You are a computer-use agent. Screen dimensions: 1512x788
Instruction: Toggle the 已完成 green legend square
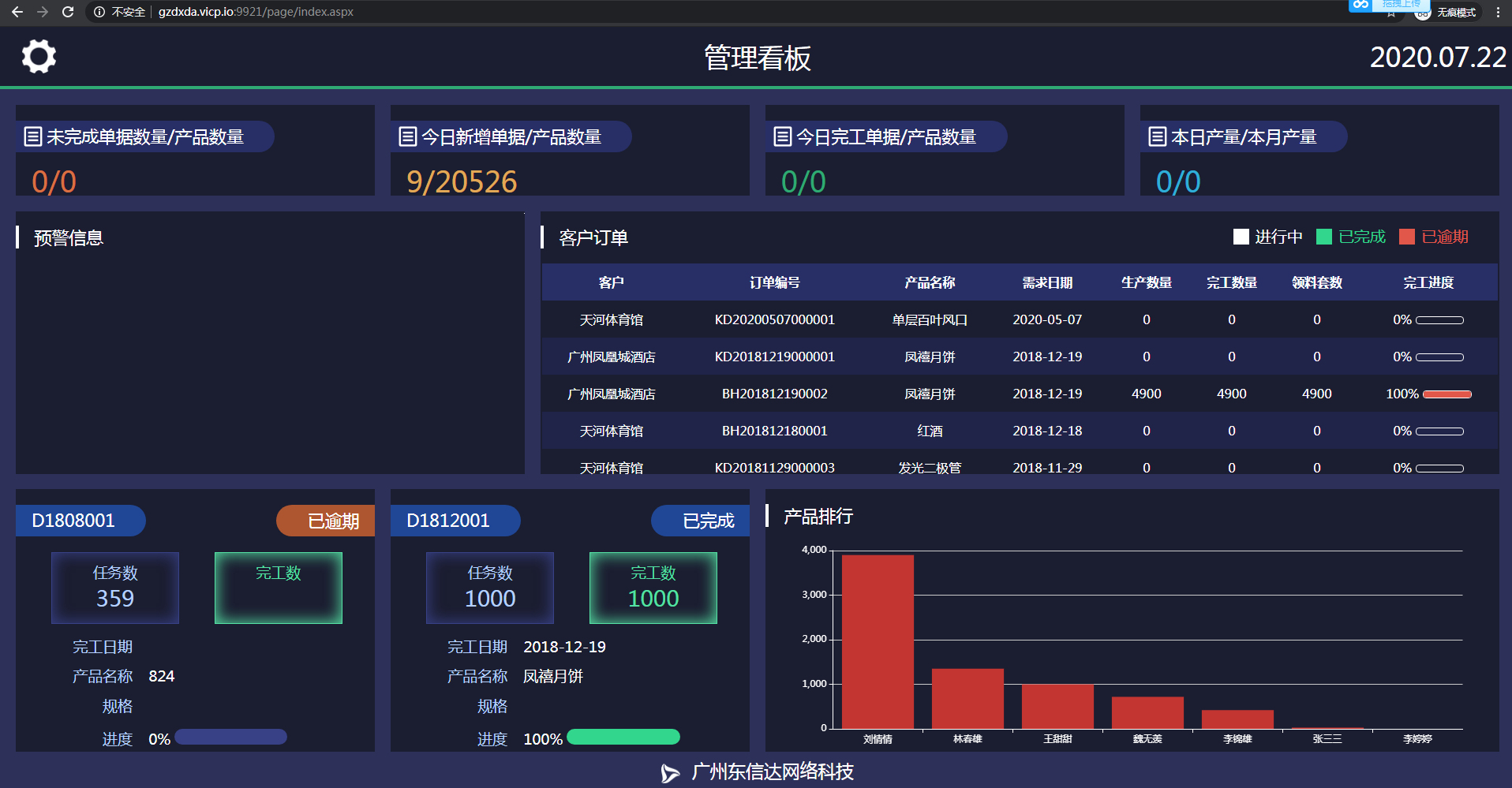[x=1324, y=237]
